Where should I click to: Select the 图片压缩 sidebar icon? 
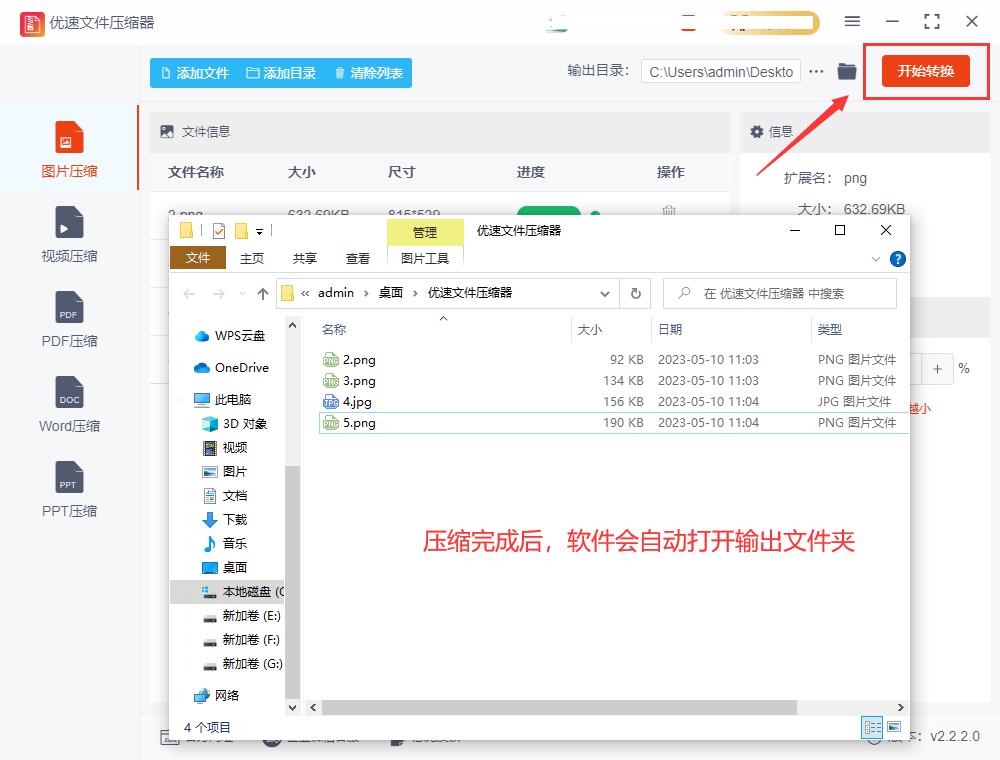point(67,144)
